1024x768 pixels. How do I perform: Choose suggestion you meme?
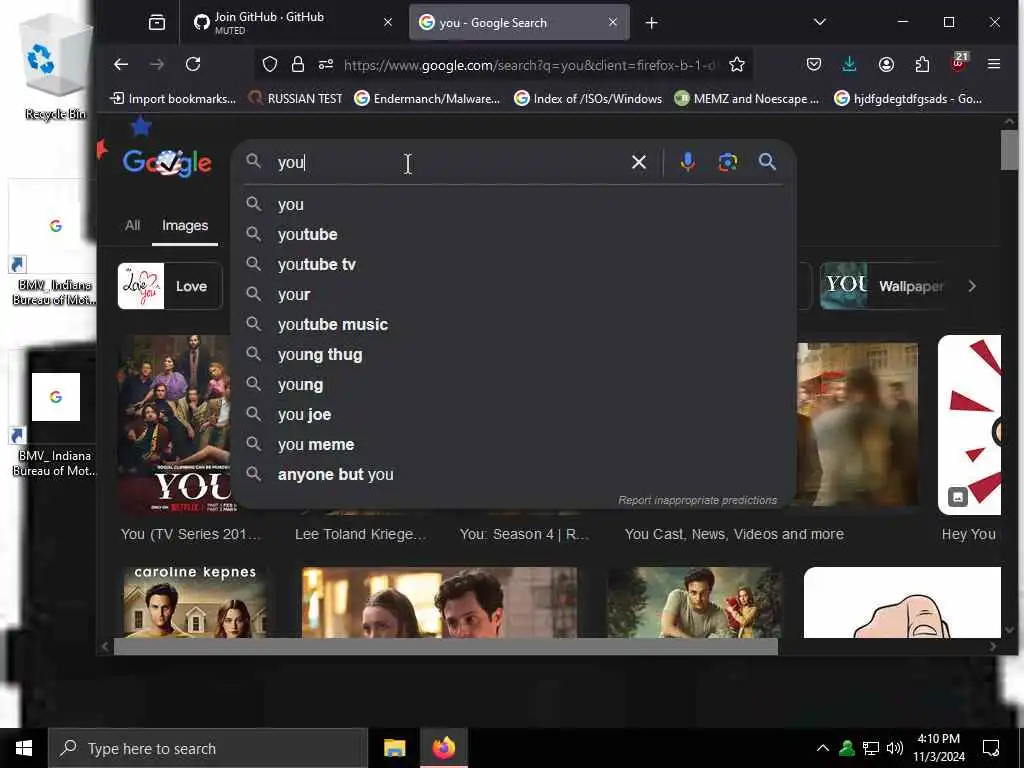513,445
